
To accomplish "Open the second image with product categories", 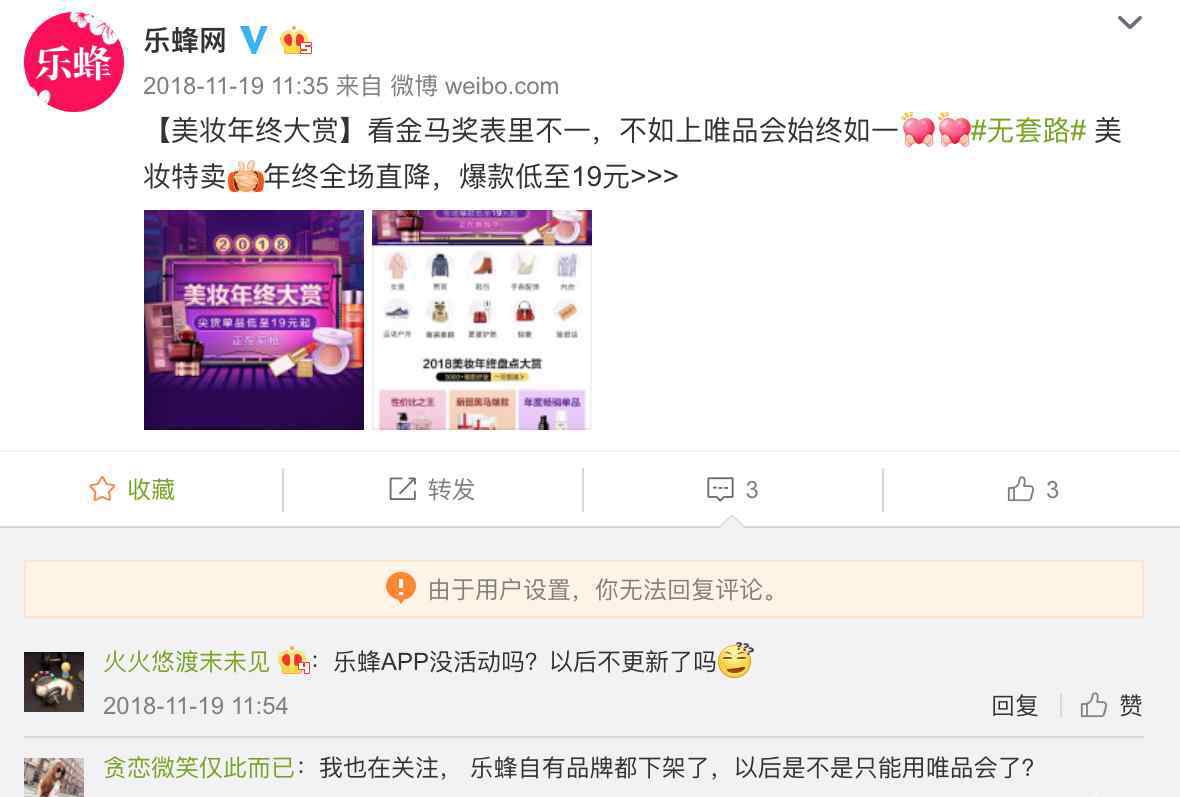I will pyautogui.click(x=482, y=320).
